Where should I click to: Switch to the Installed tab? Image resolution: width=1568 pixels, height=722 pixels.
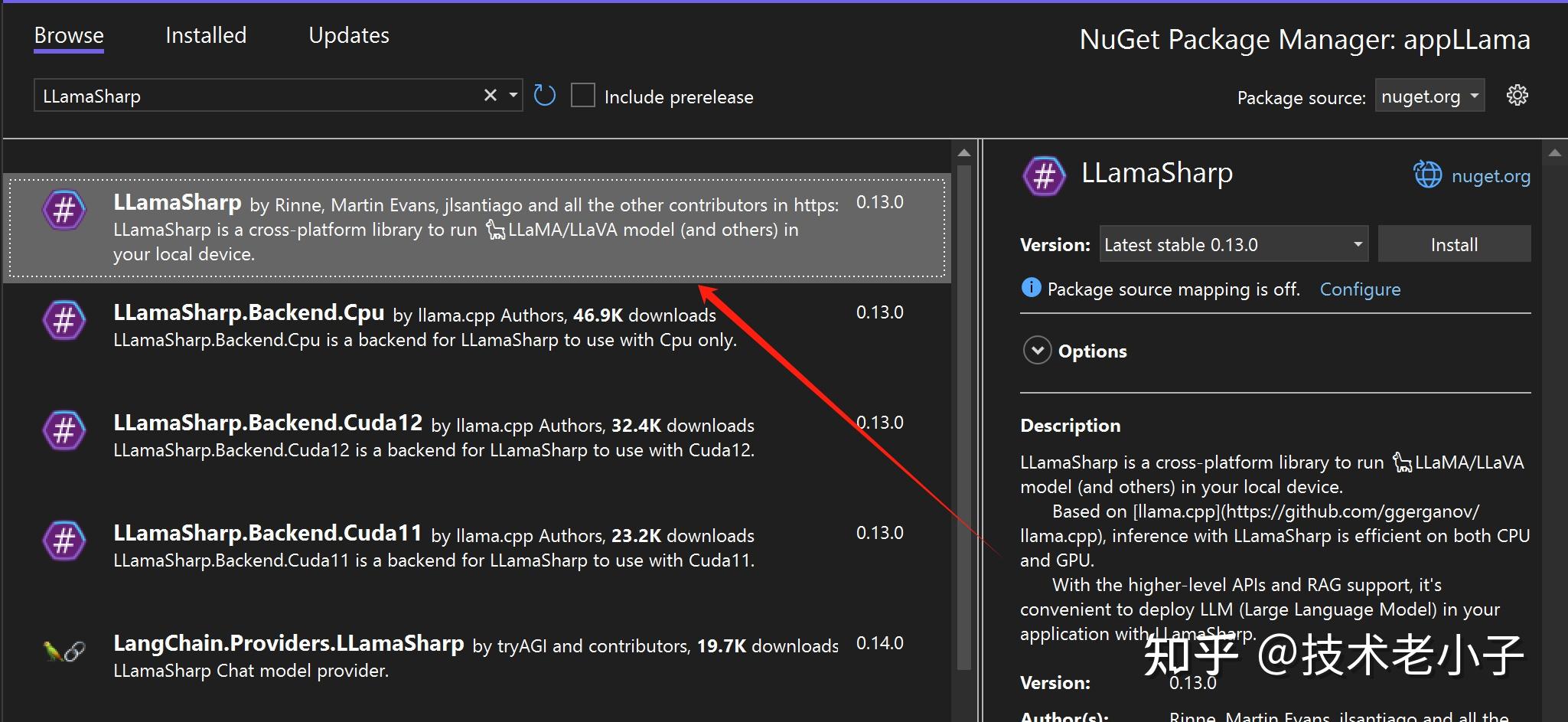(206, 35)
